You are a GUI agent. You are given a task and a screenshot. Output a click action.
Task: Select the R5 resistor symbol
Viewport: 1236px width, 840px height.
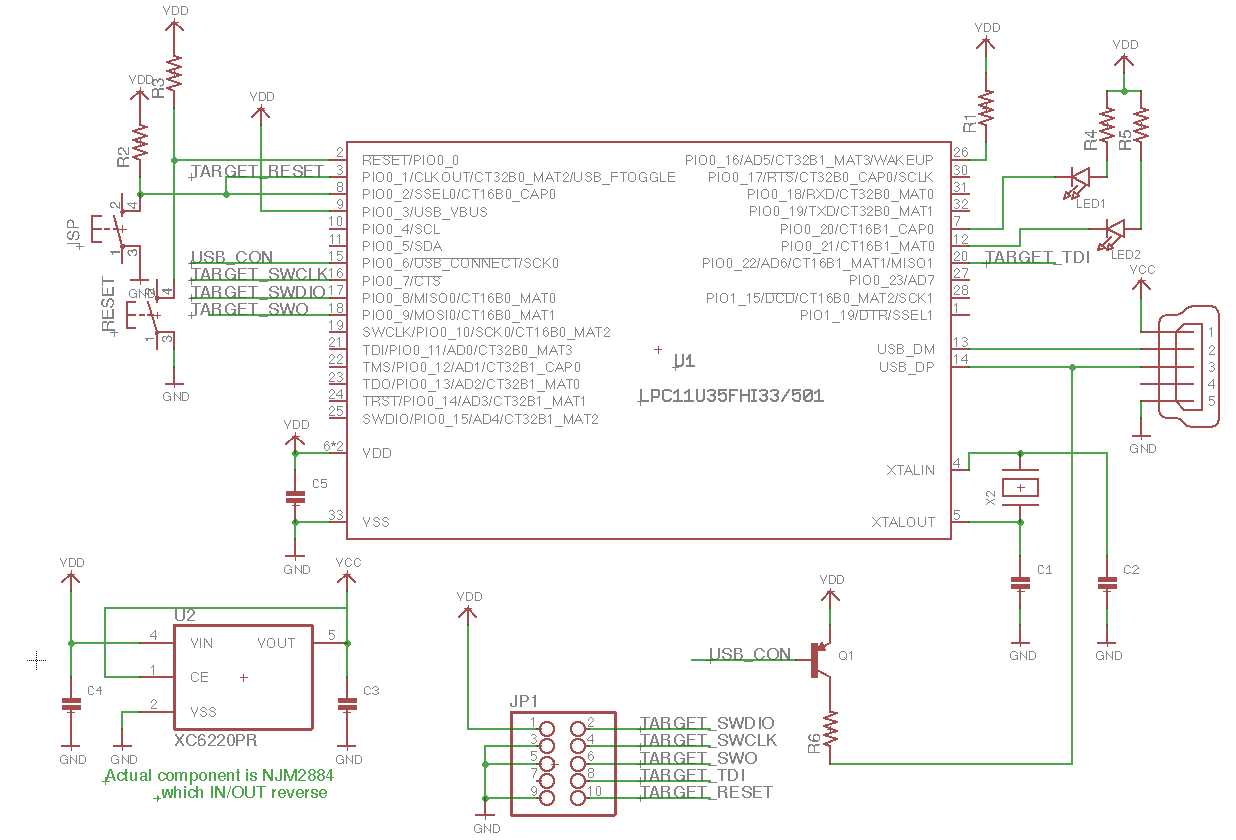pyautogui.click(x=1143, y=125)
